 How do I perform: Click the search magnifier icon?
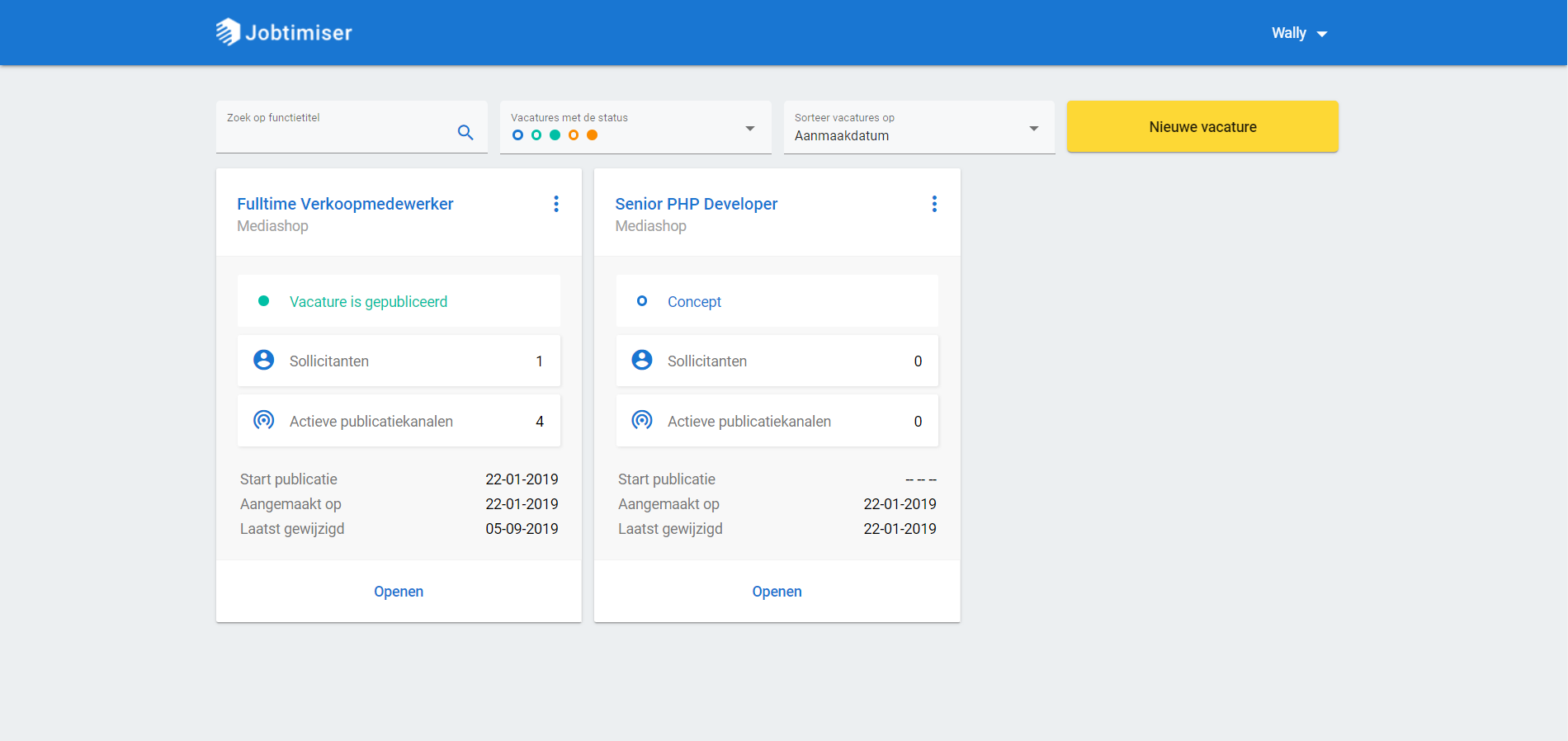pyautogui.click(x=465, y=132)
